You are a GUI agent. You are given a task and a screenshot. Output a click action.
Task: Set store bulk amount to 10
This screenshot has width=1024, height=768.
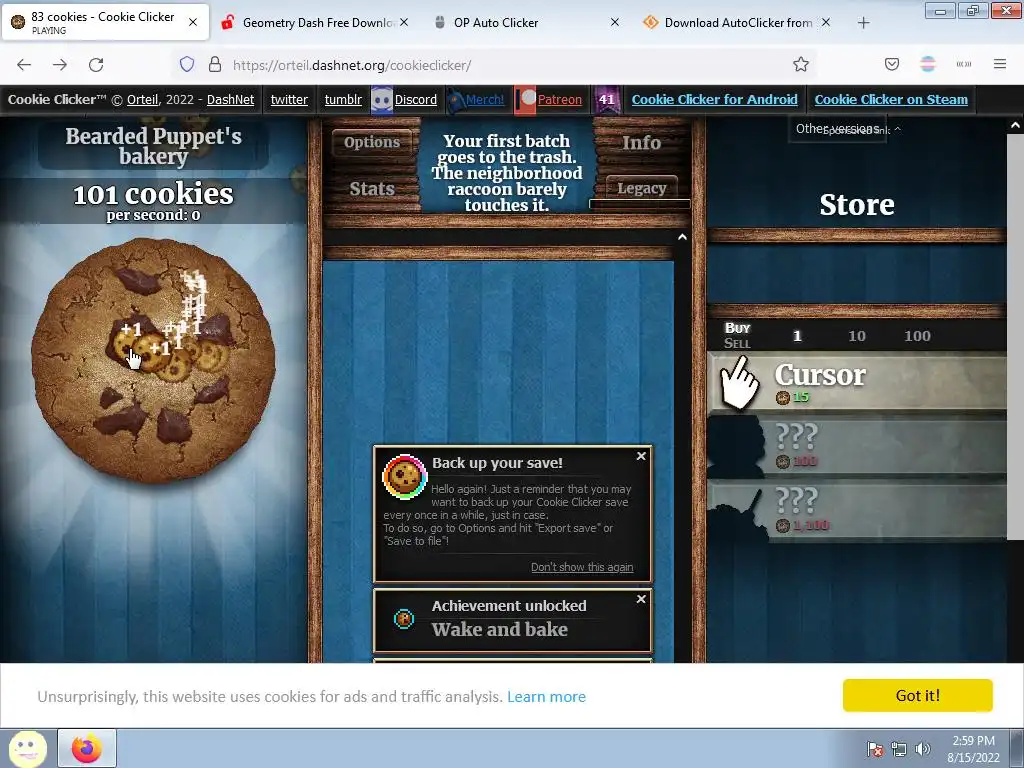[857, 336]
